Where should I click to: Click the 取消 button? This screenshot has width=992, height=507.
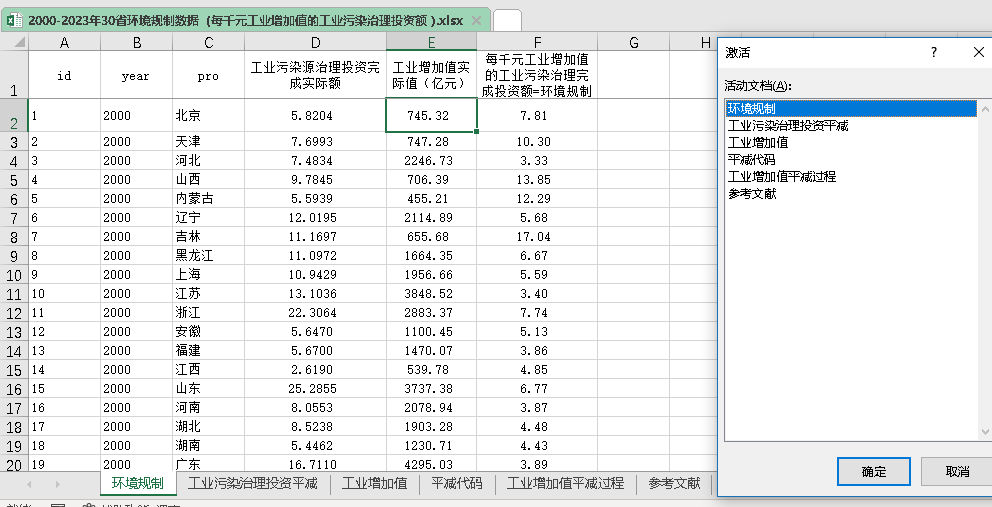957,472
